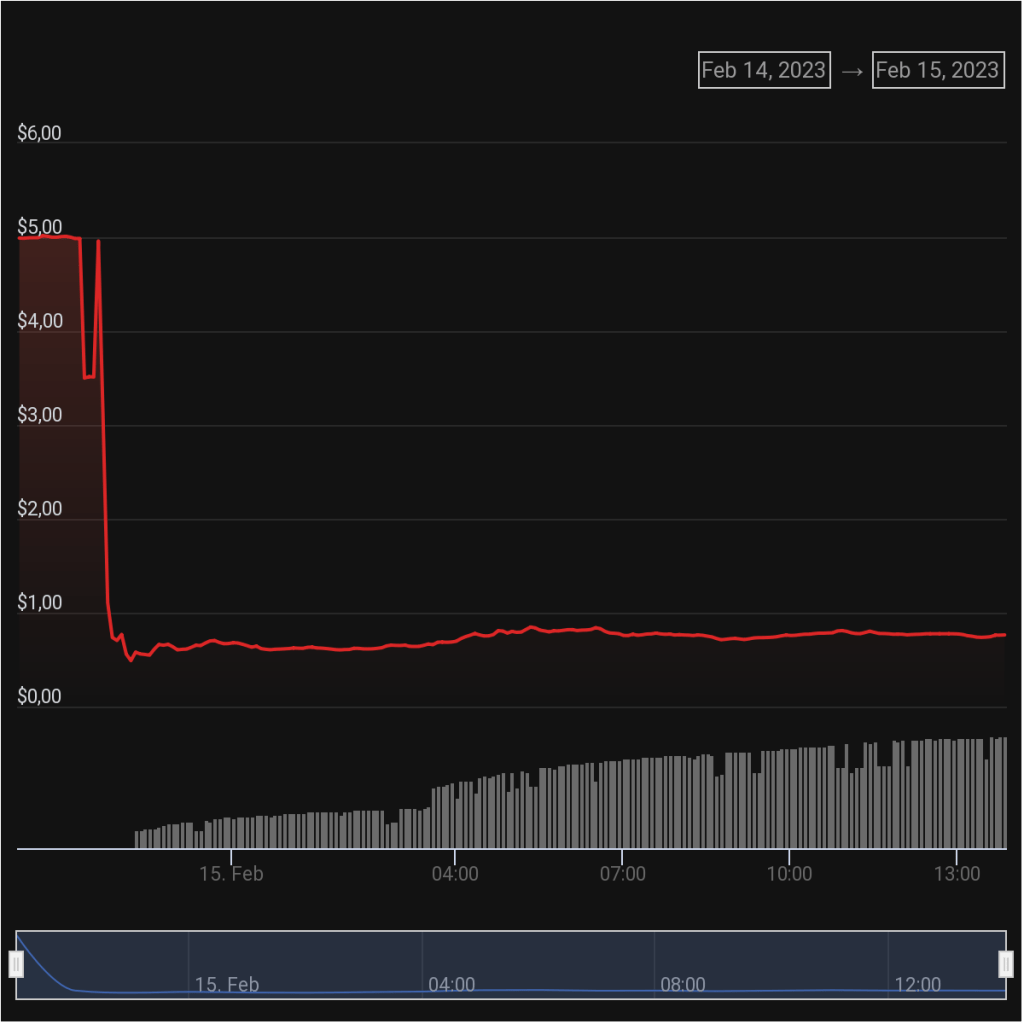Click the $3,00 price axis label

39,415
